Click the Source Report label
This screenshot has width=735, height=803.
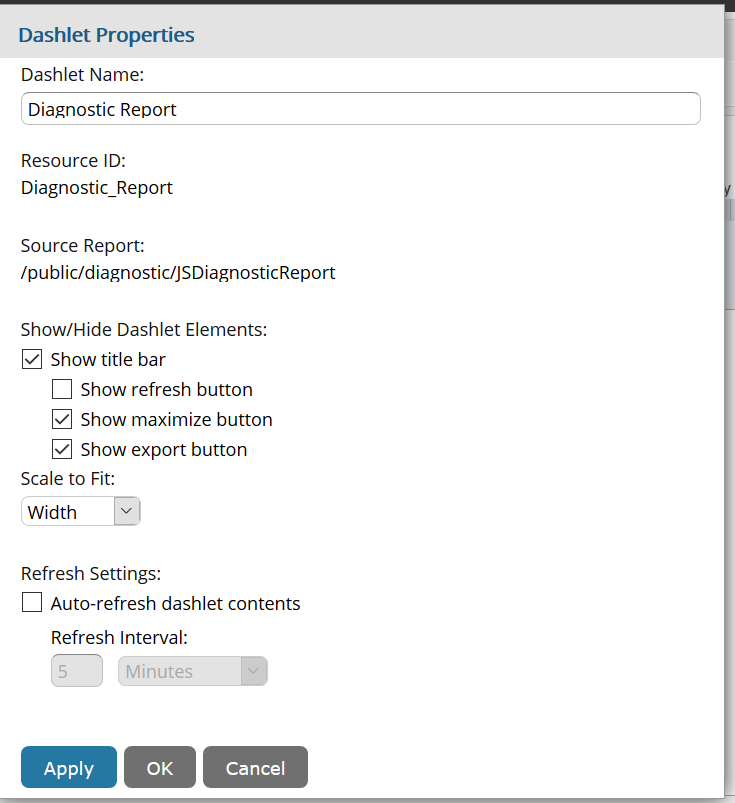click(82, 246)
